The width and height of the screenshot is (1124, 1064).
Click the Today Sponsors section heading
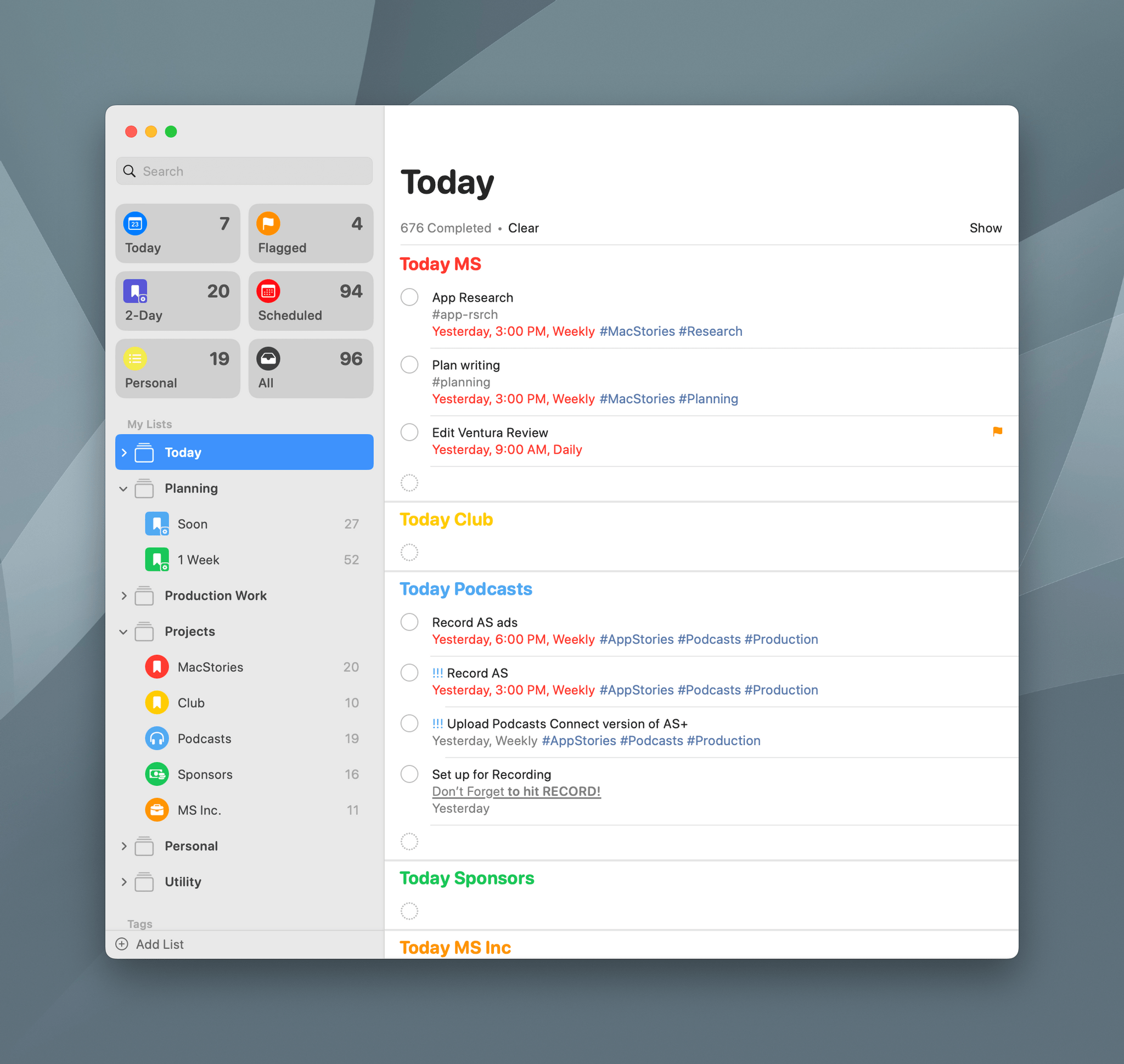point(467,877)
